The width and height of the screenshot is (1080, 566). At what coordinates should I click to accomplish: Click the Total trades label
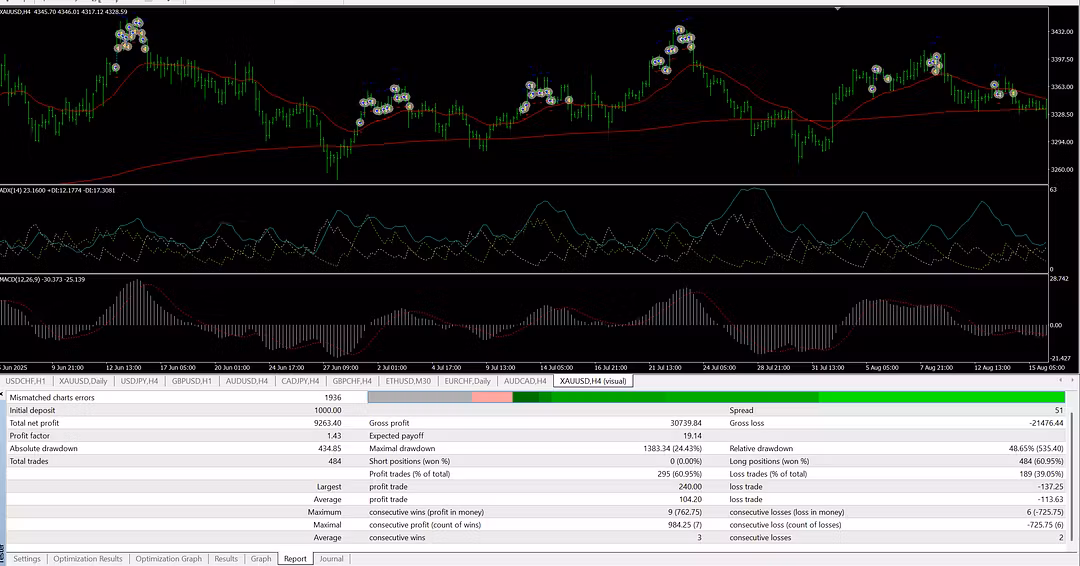(29, 461)
